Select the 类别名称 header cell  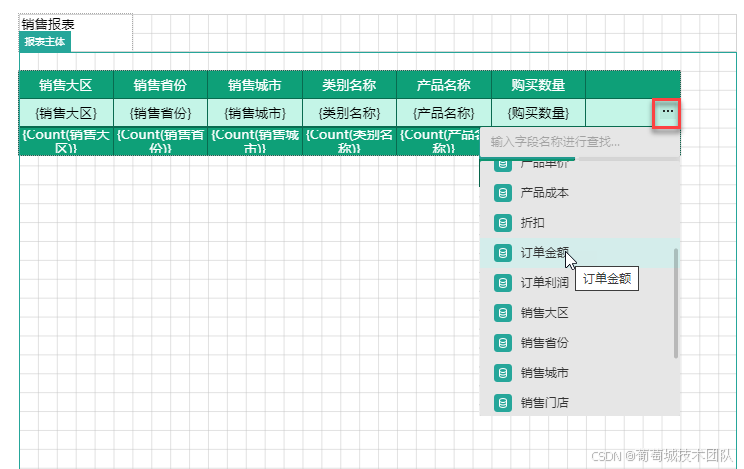pyautogui.click(x=349, y=85)
